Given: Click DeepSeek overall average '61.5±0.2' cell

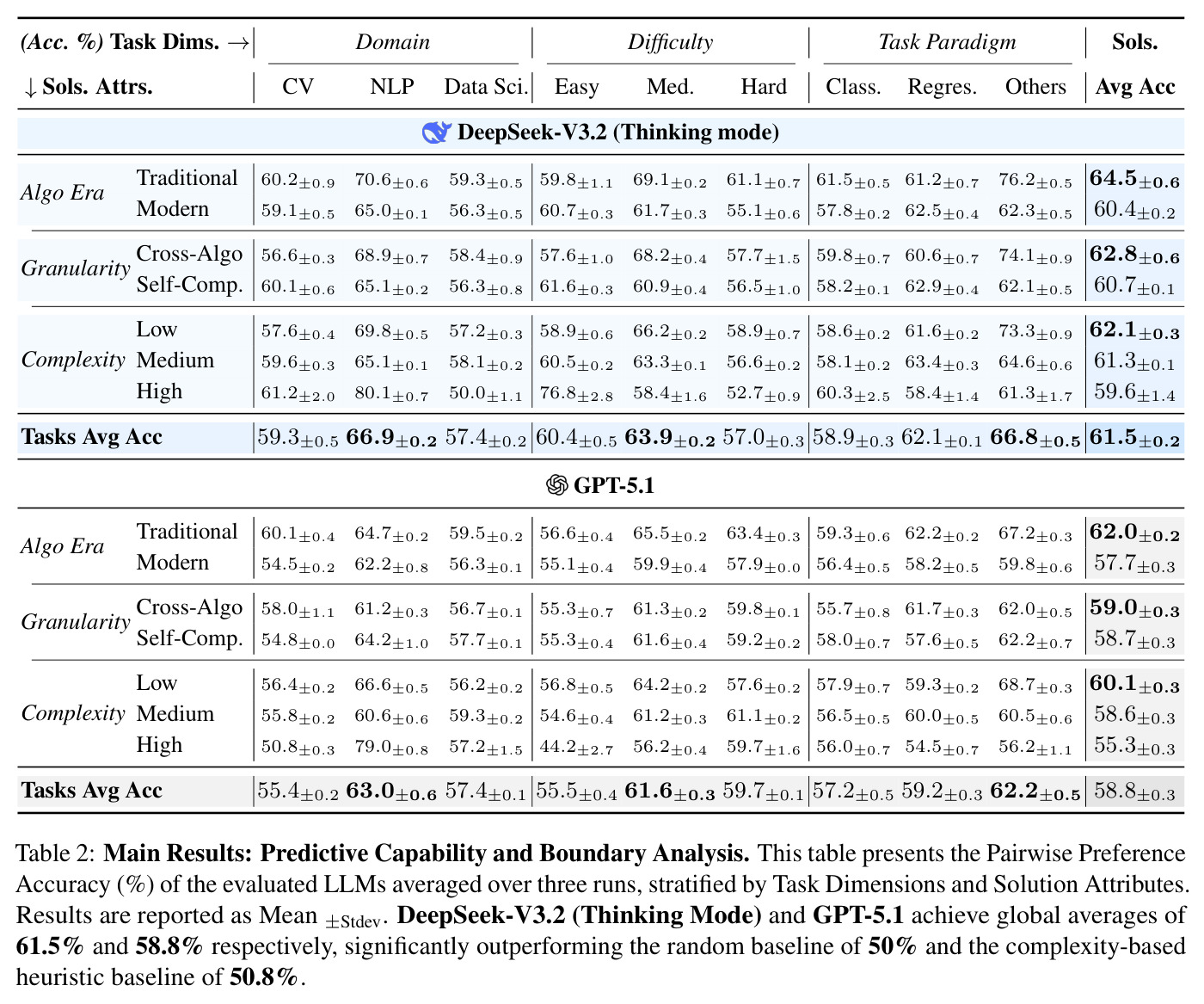Looking at the screenshot, I should point(1134,438).
